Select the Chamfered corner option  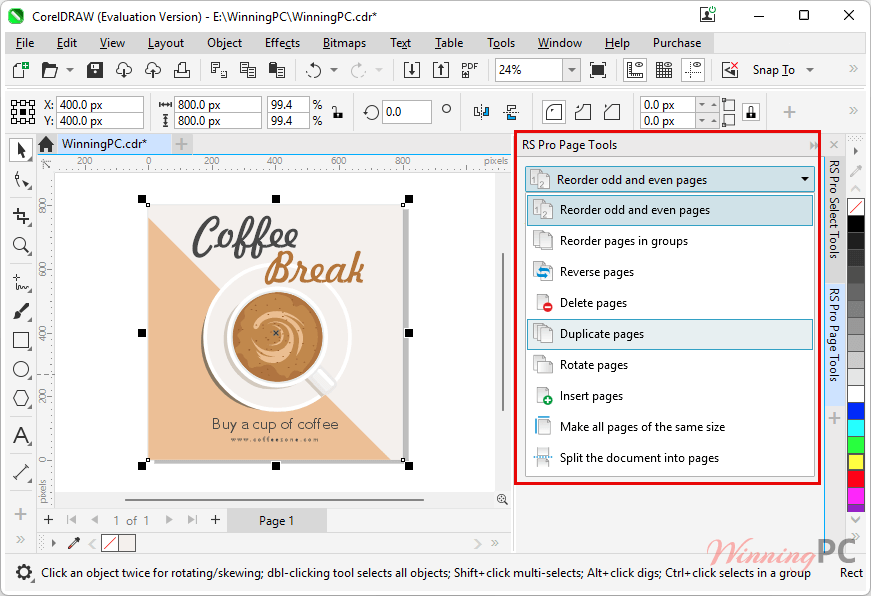612,112
